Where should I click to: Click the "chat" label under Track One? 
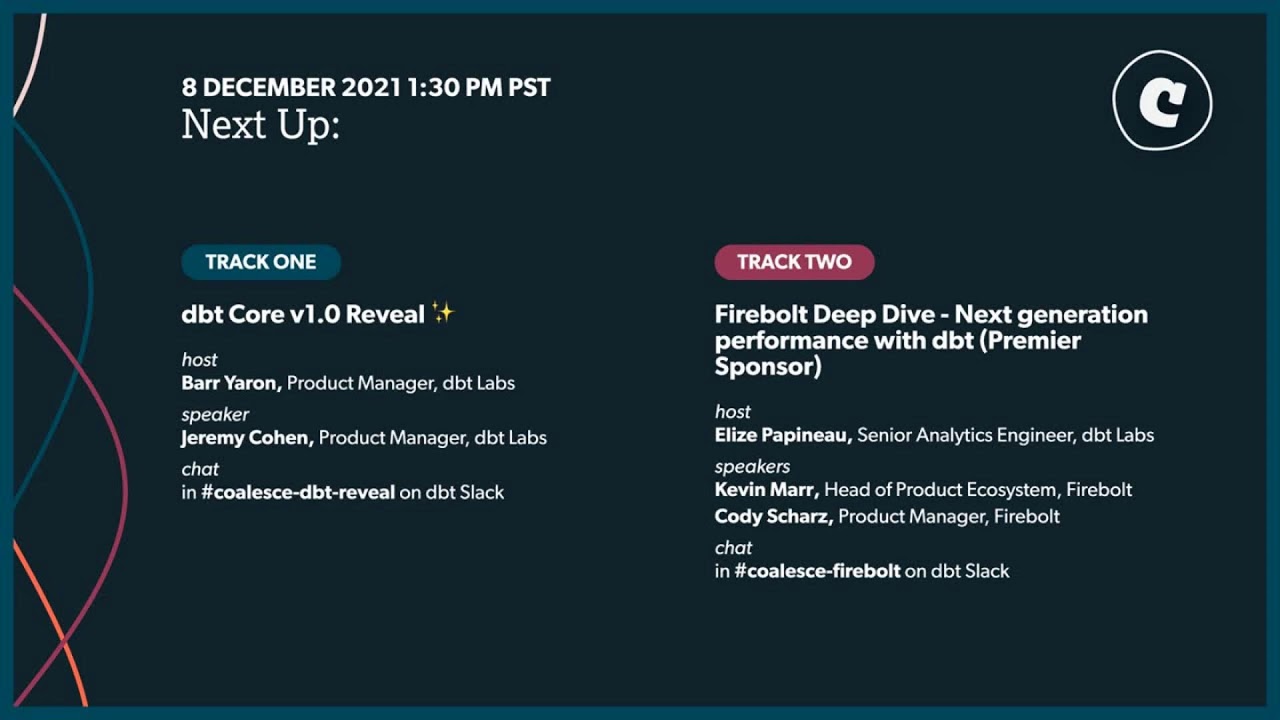pyautogui.click(x=200, y=469)
